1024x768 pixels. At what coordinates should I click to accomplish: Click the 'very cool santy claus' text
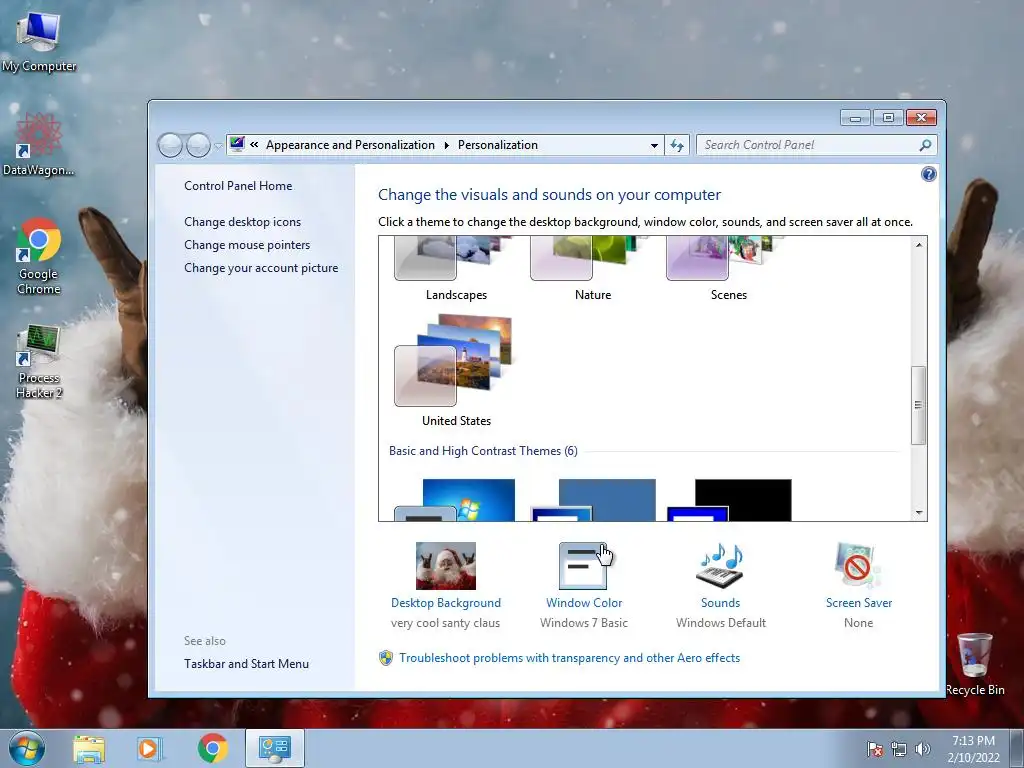pos(445,623)
